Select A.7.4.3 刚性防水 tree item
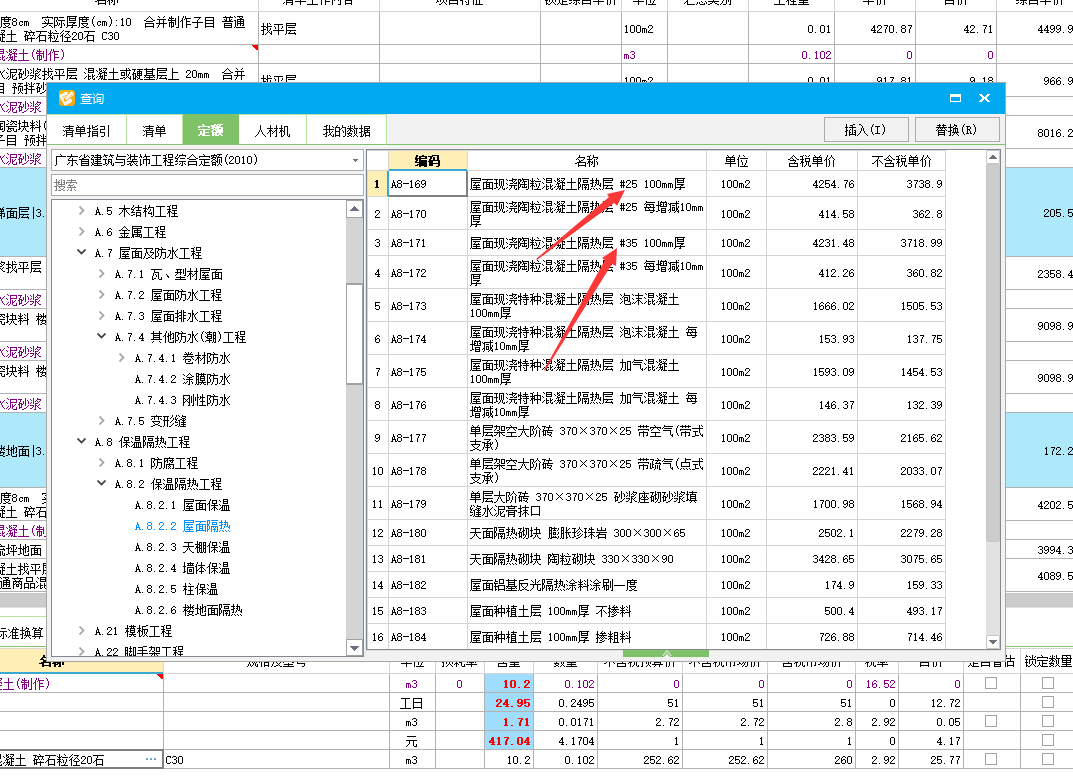1073x782 pixels. coord(183,400)
